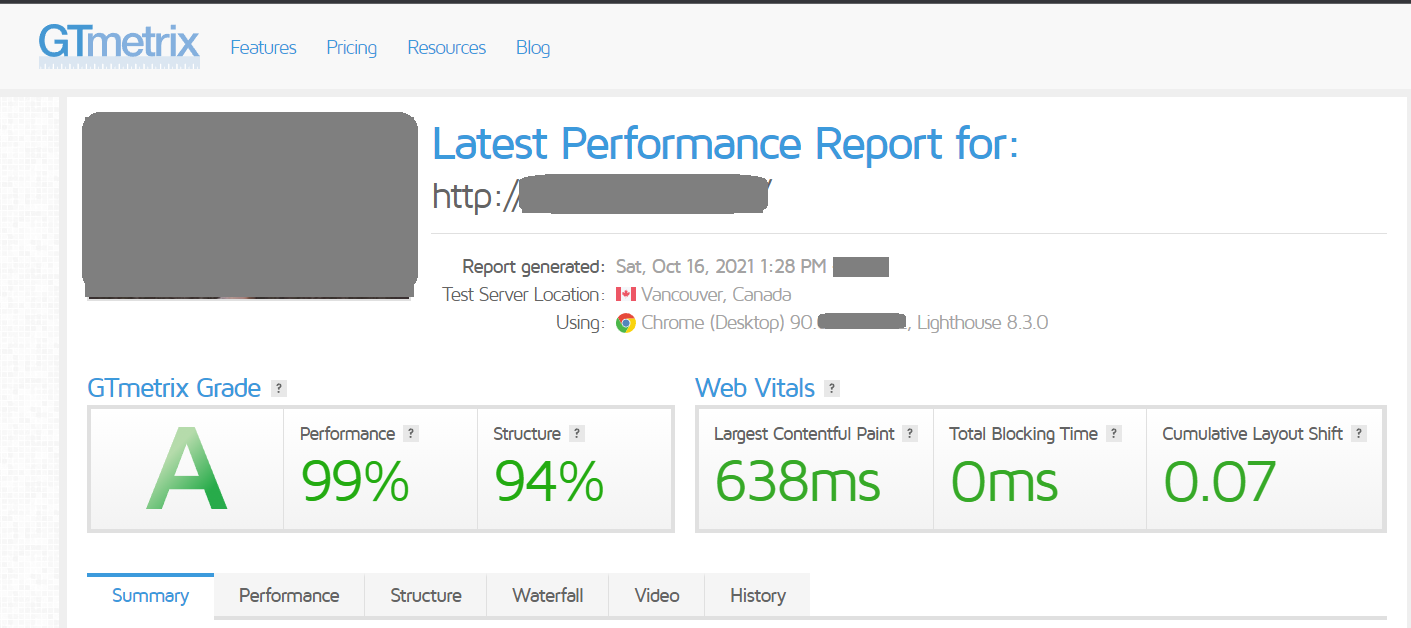Click the GTmetrix logo
Image resolution: width=1411 pixels, height=628 pixels.
[119, 46]
